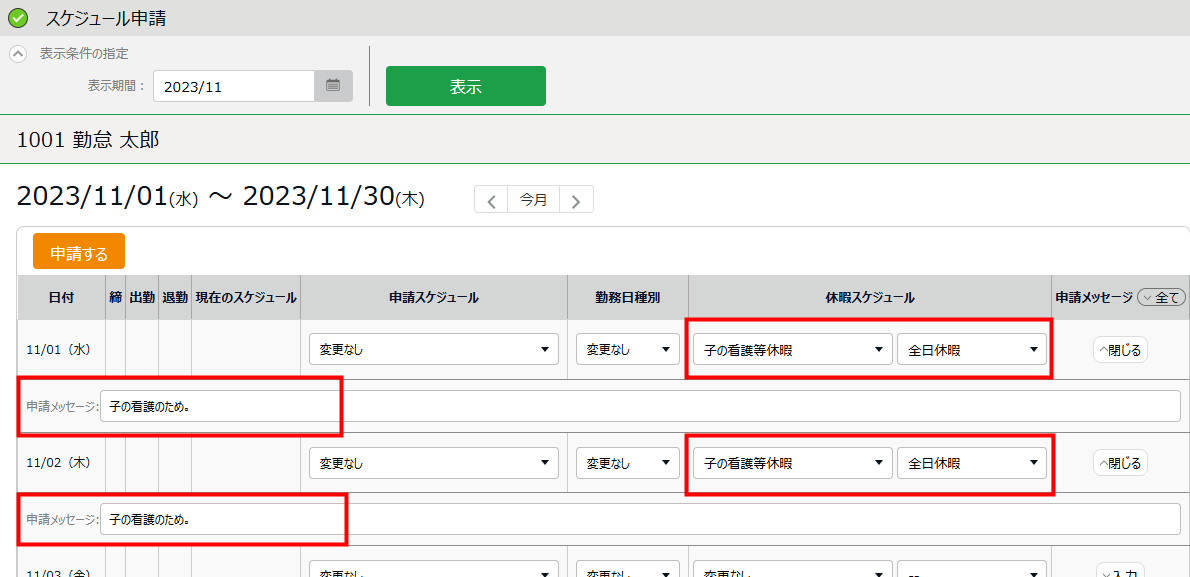Expand all application messages with 全て
This screenshot has height=577, width=1190.
pyautogui.click(x=1161, y=297)
